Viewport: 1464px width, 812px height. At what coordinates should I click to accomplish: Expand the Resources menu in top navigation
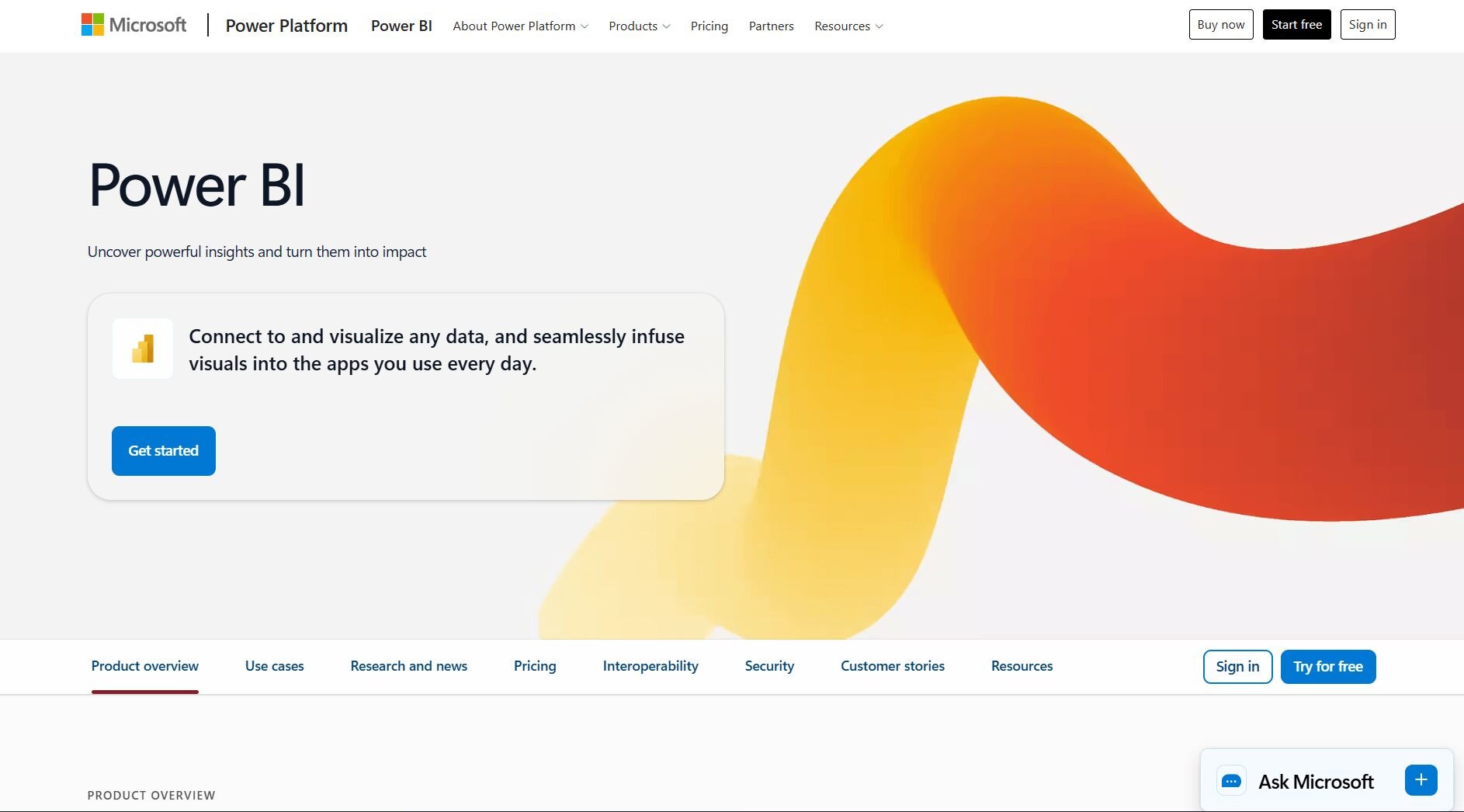848,26
